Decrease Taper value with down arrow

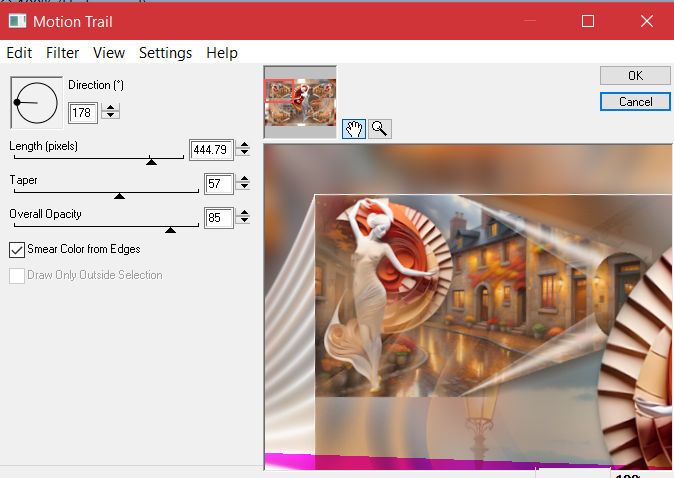click(244, 188)
